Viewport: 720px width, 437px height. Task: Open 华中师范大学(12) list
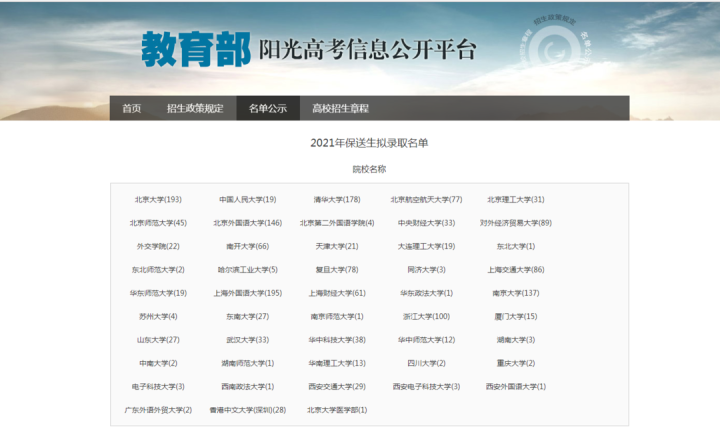click(426, 340)
